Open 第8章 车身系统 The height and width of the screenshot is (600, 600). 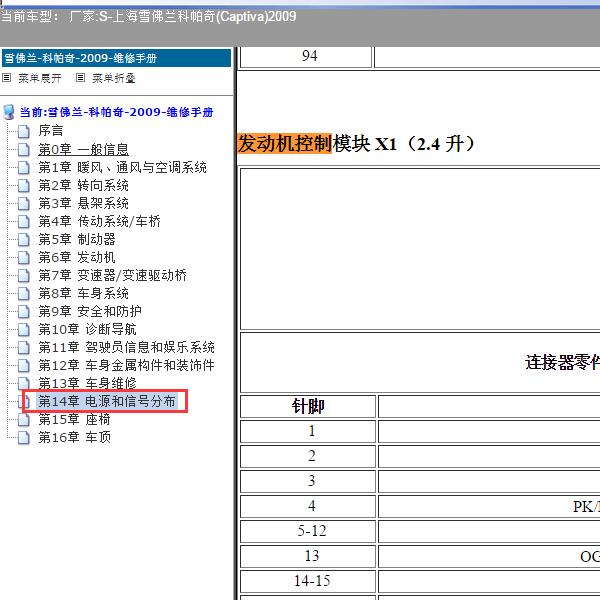(x=83, y=293)
